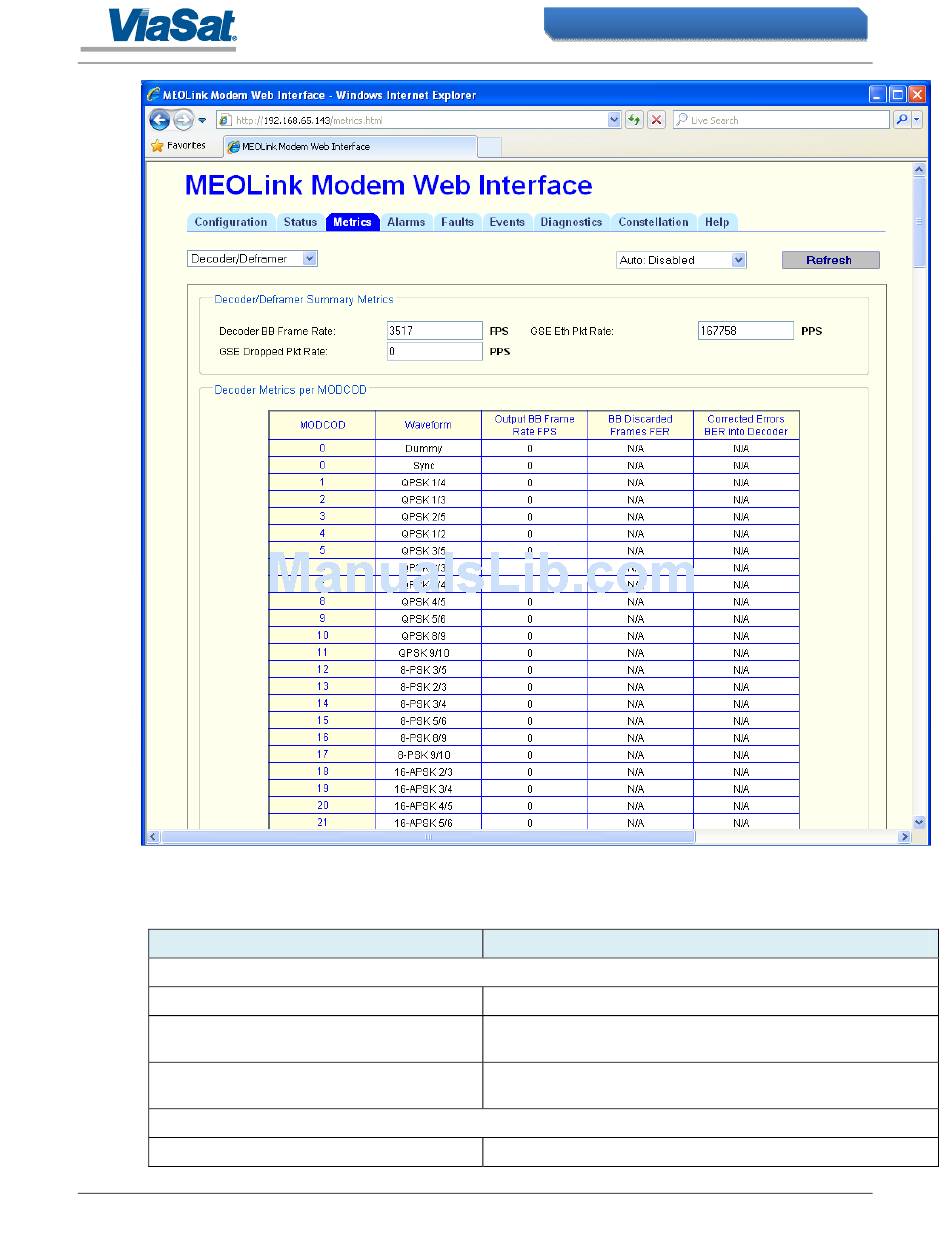The image size is (950, 1254).
Task: Click MODCOD number 20 in the table
Action: [x=323, y=806]
